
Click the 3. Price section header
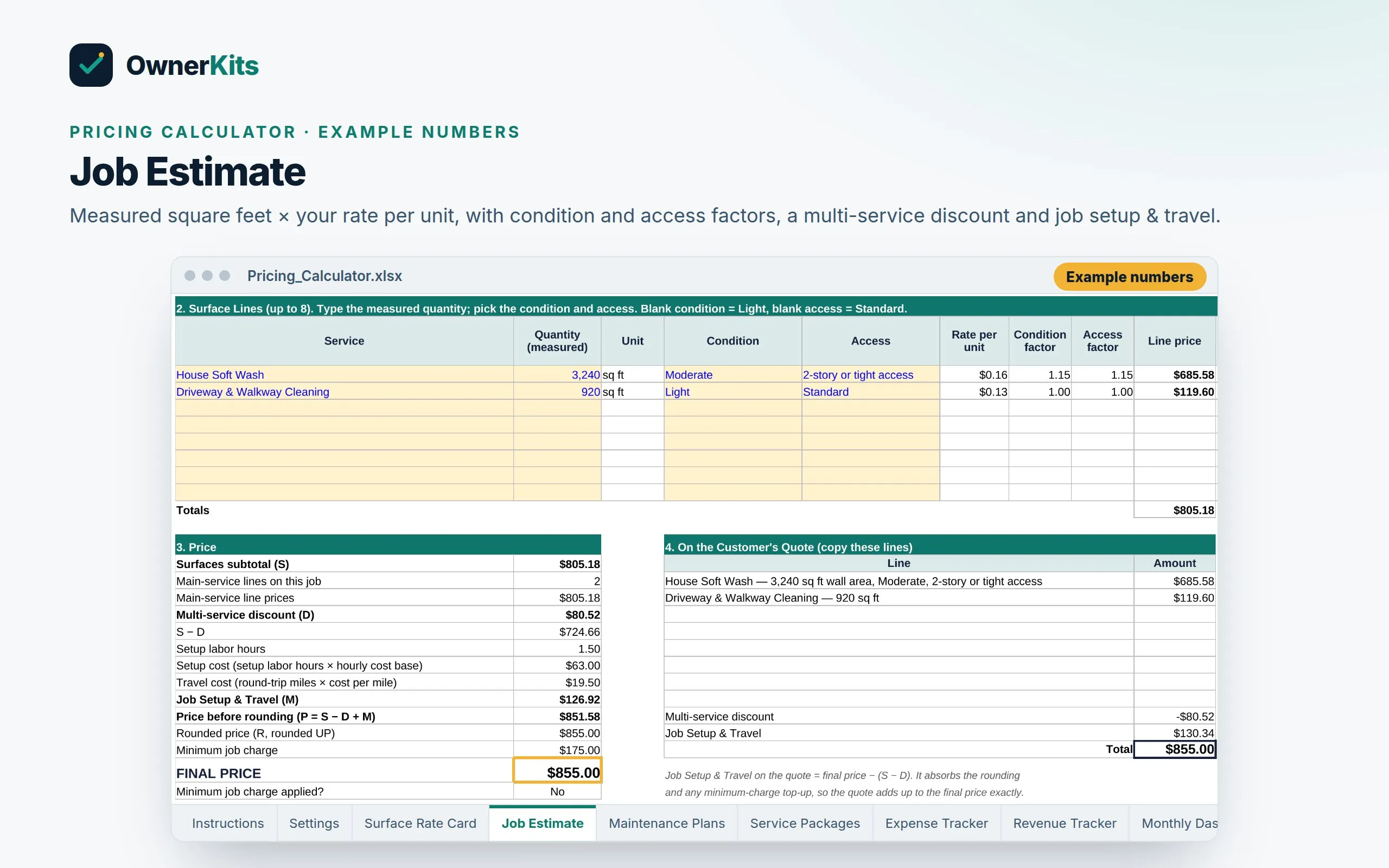click(x=388, y=545)
